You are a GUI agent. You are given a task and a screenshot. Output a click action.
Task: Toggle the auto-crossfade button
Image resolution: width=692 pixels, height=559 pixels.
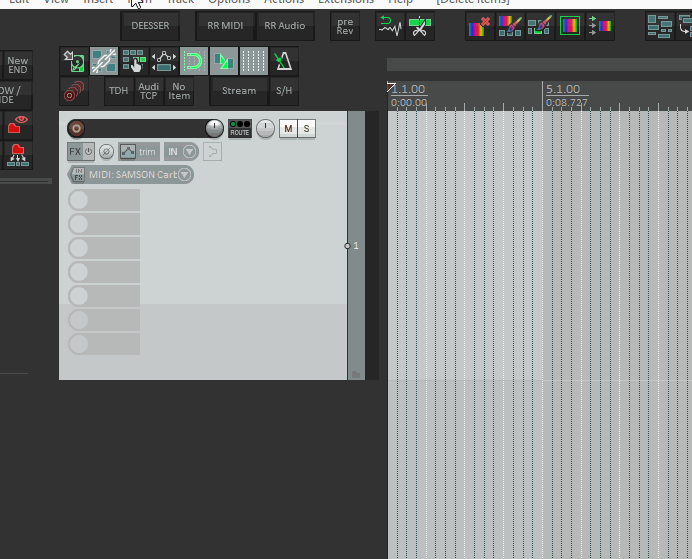224,61
